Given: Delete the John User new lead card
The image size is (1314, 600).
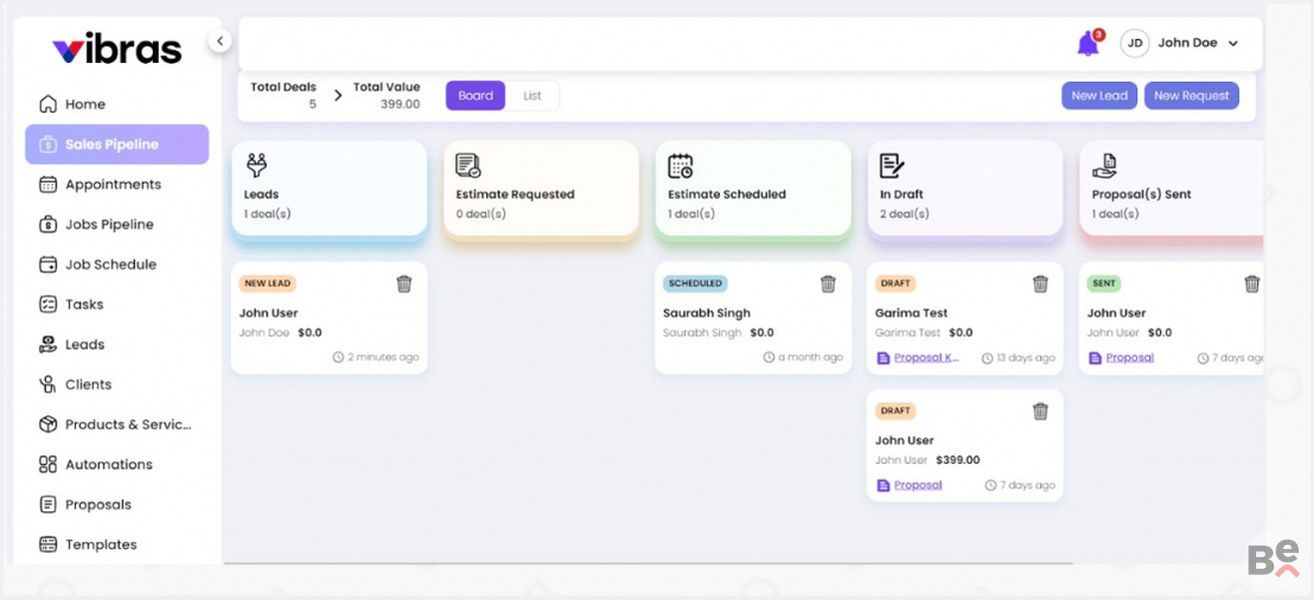Looking at the screenshot, I should (x=404, y=284).
